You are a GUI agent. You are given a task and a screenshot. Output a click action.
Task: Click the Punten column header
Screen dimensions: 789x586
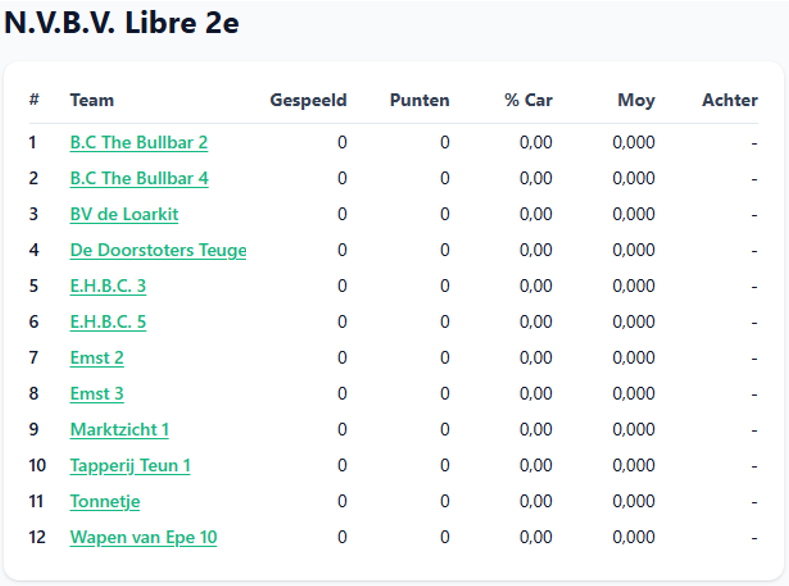(420, 100)
